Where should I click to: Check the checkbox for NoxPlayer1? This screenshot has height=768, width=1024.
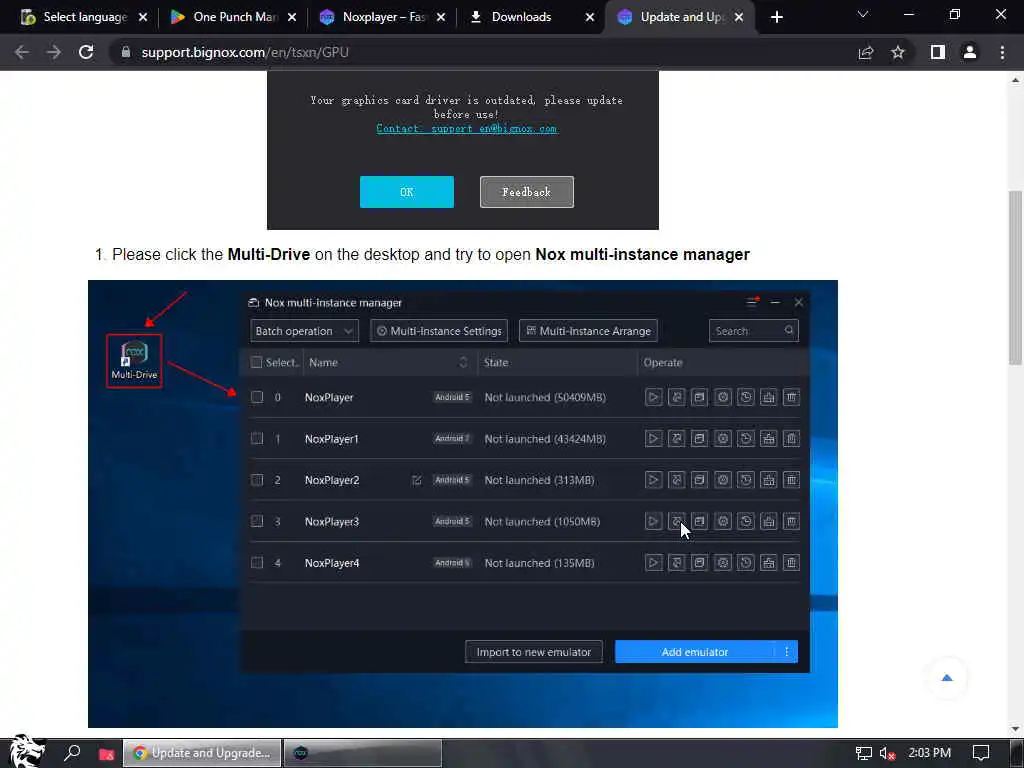click(x=257, y=439)
